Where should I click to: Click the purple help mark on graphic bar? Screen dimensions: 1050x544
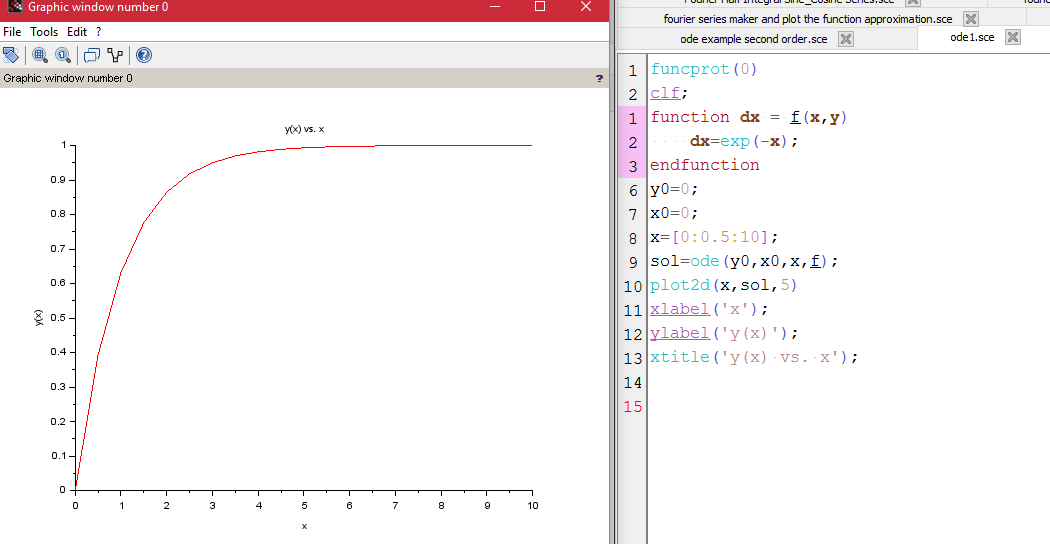[599, 78]
